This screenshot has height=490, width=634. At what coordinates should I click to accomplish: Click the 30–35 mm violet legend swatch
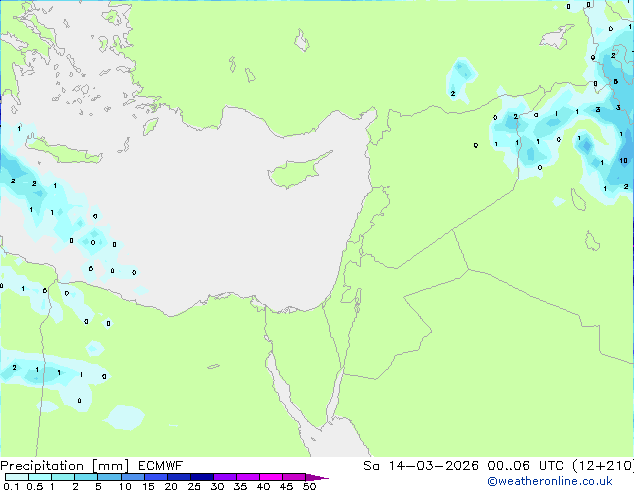coord(224,477)
